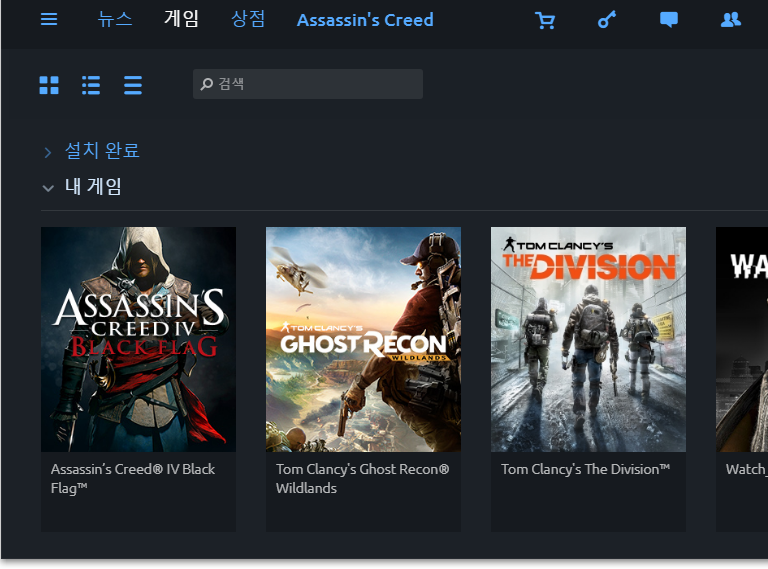
Task: Click the 검색 search field
Action: pos(308,84)
